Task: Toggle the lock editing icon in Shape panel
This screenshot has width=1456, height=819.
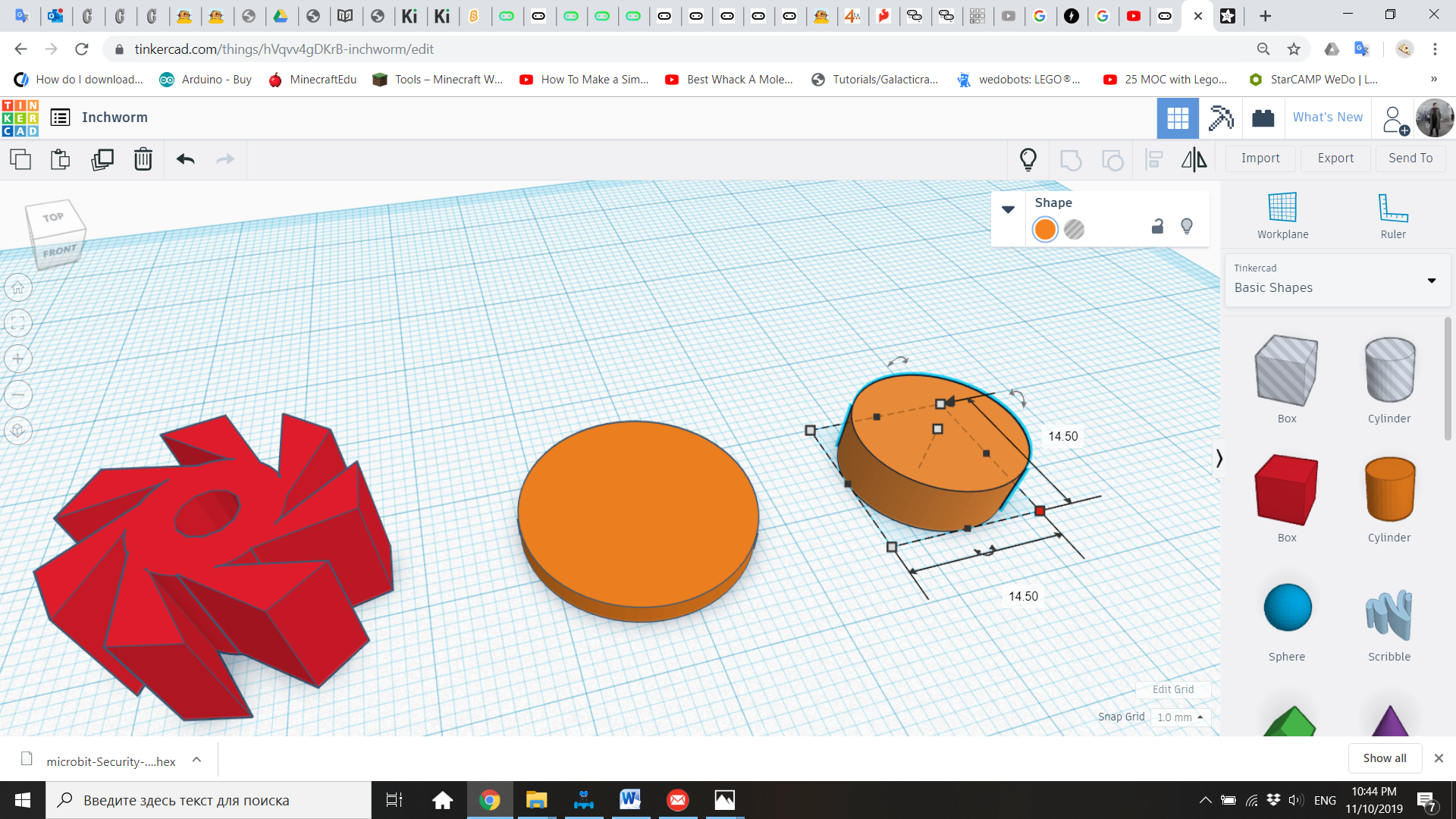Action: tap(1157, 226)
